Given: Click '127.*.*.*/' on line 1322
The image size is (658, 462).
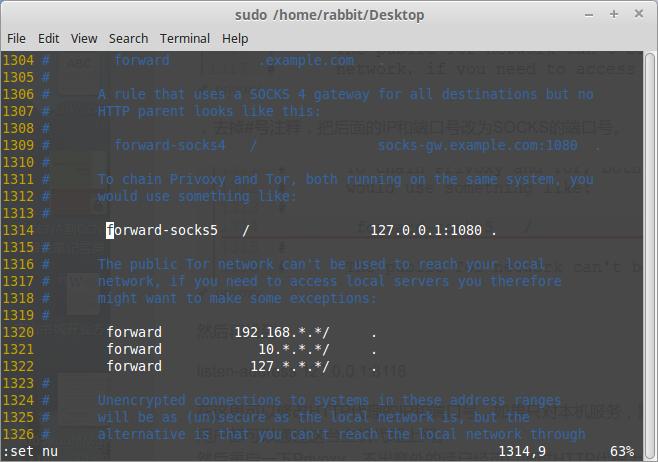Looking at the screenshot, I should pos(290,366).
